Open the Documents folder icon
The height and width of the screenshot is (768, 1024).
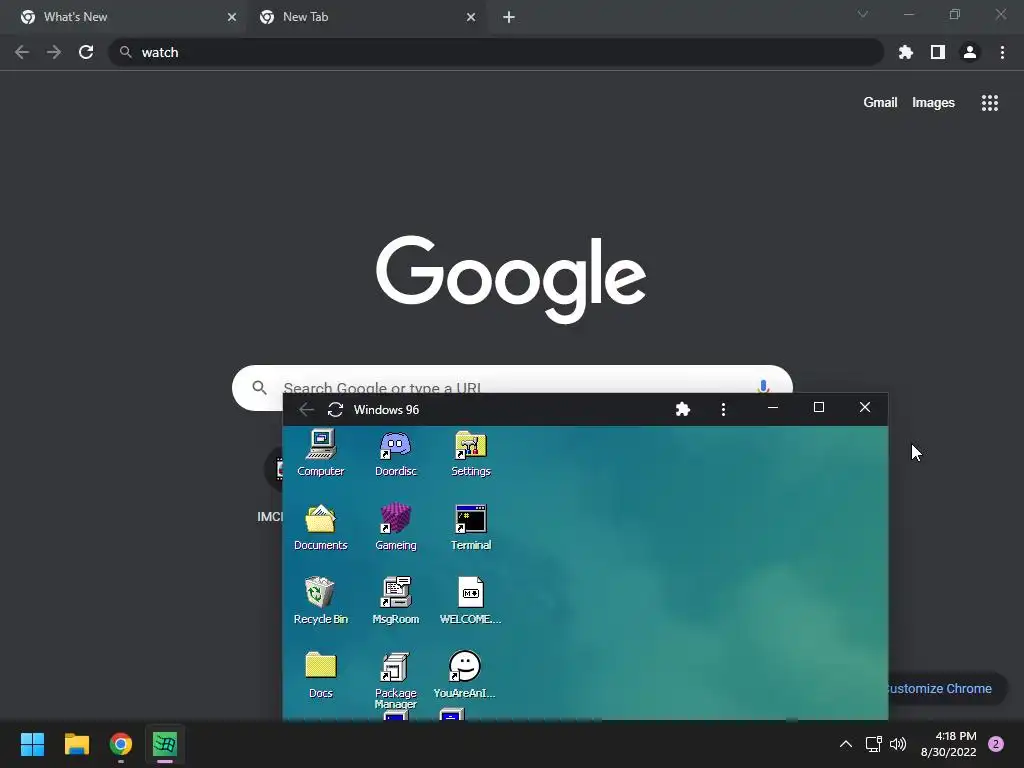point(321,527)
